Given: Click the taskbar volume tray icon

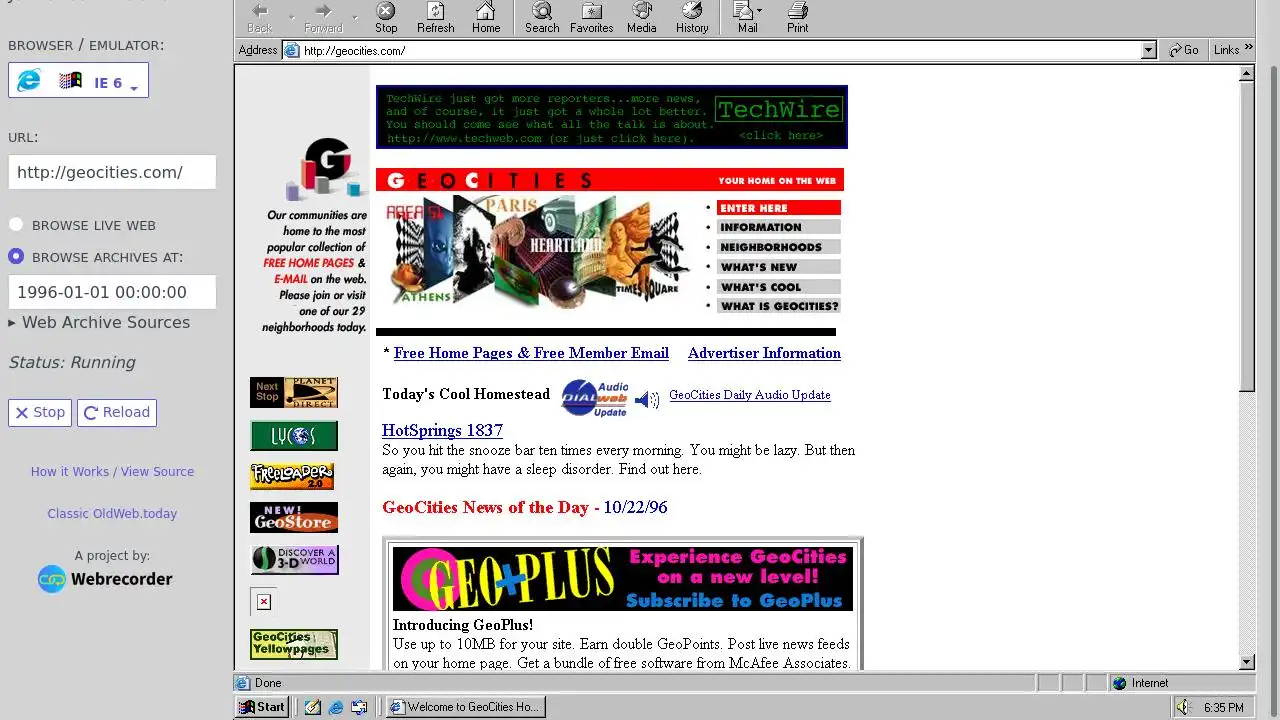Looking at the screenshot, I should [x=1184, y=707].
